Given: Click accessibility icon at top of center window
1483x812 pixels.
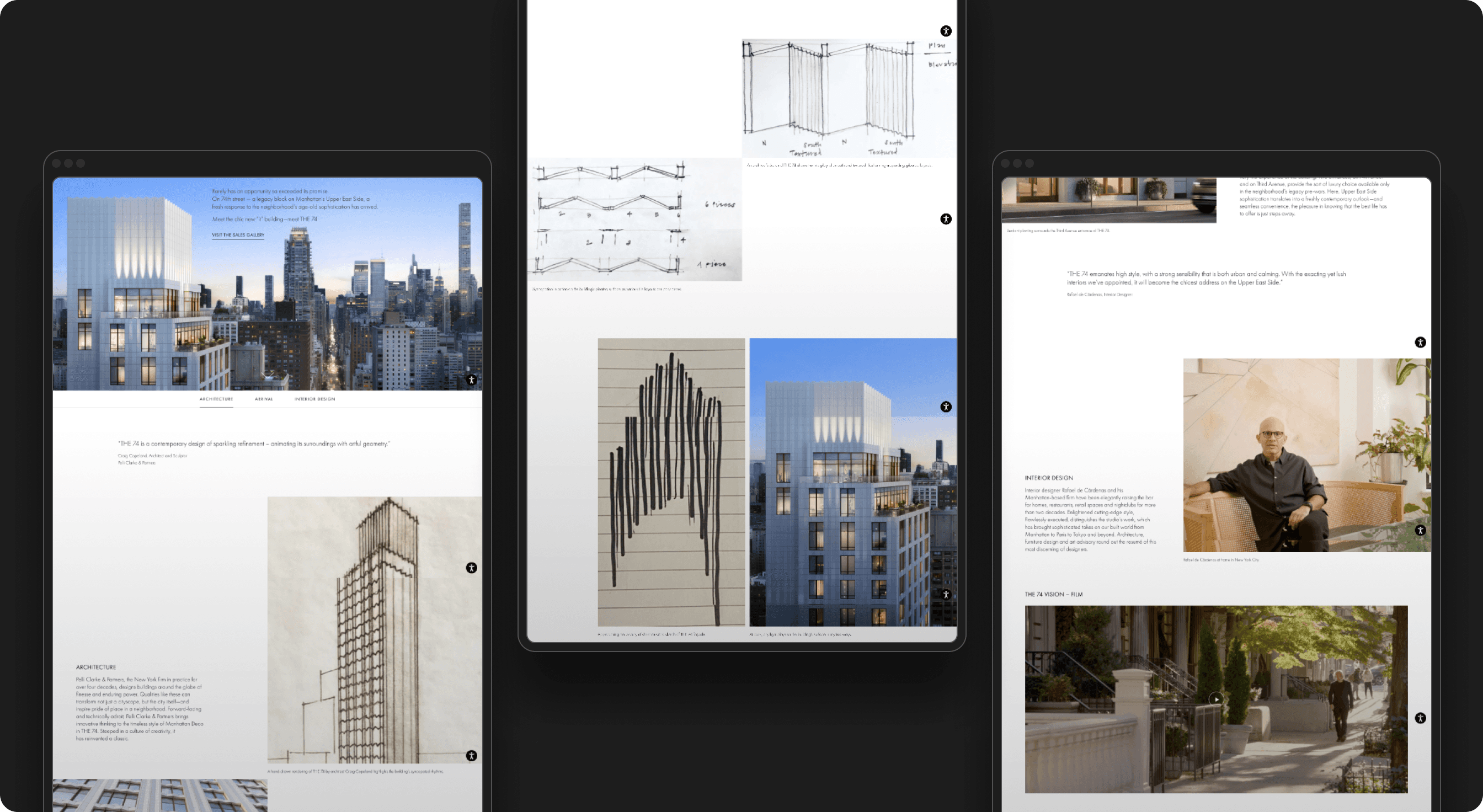Looking at the screenshot, I should [x=946, y=31].
